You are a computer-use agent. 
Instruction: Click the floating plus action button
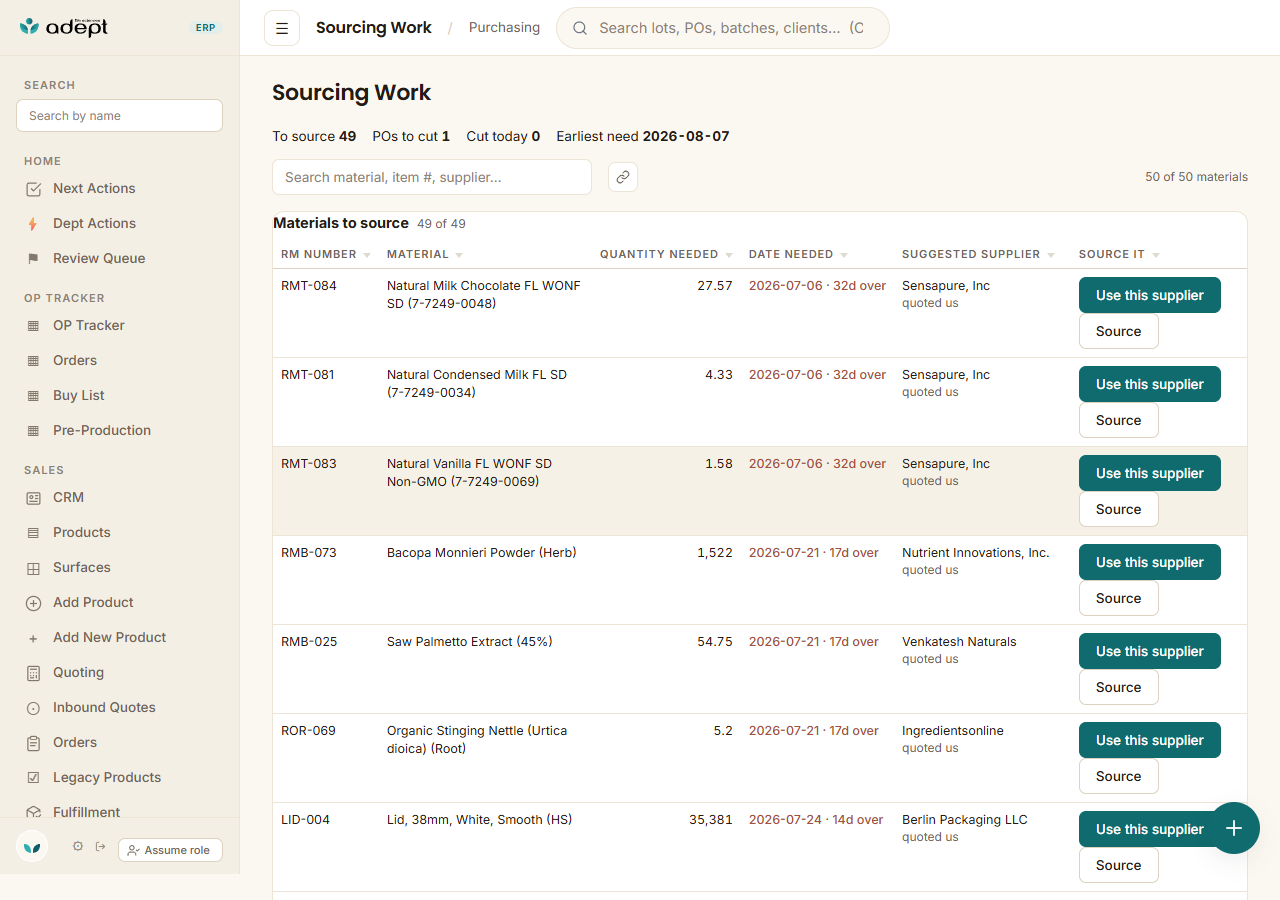point(1234,828)
